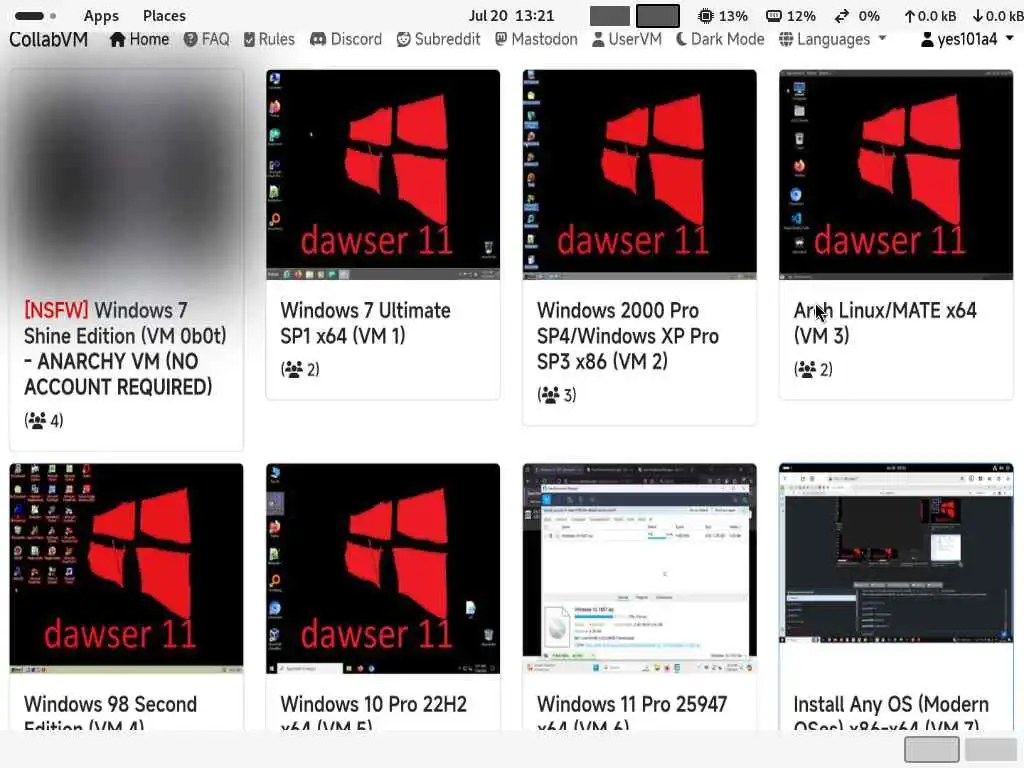Click the "Windows 2000 Pro SP4" title

pos(628,336)
